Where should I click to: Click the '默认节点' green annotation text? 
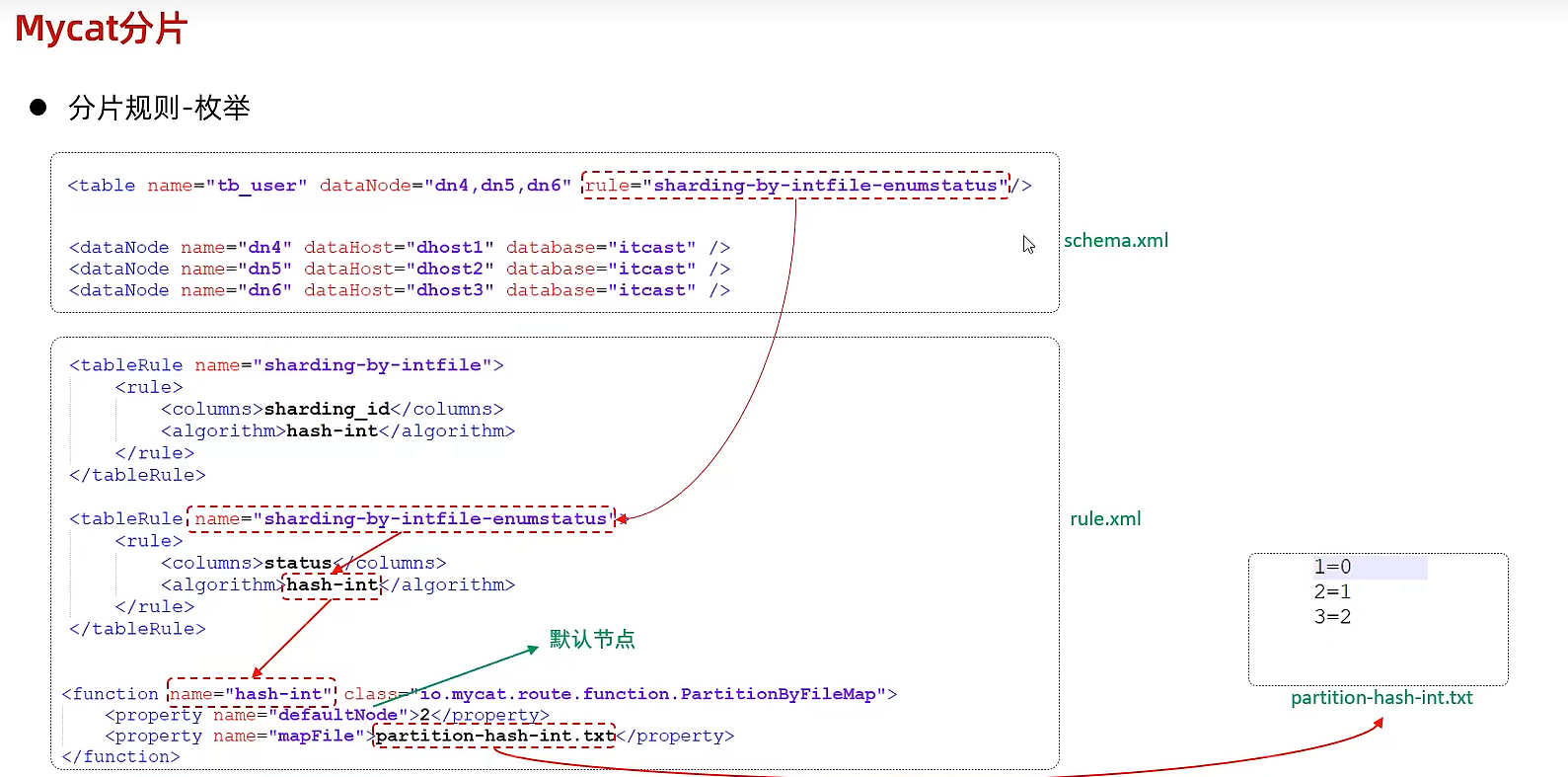click(x=592, y=639)
